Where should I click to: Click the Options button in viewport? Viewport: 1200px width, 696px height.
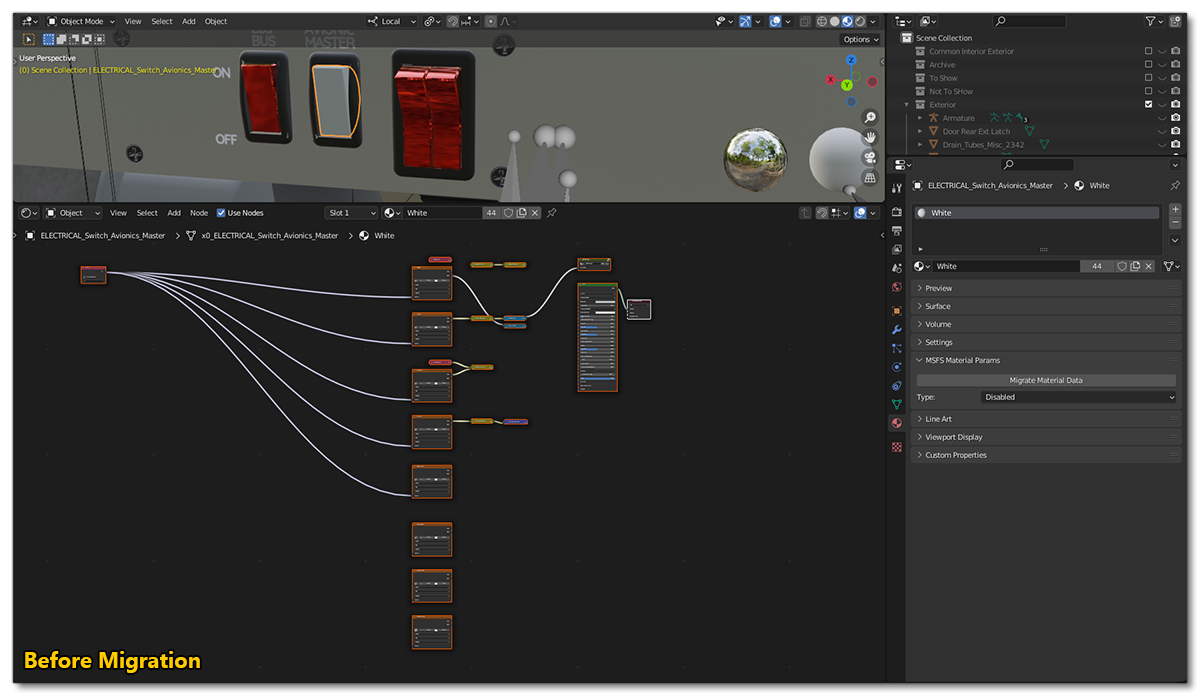pos(859,39)
